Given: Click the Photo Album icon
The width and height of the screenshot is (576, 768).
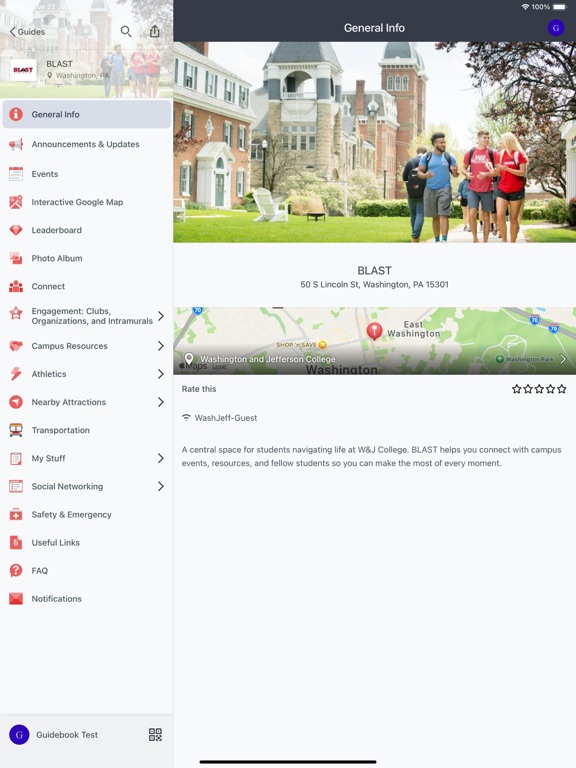Looking at the screenshot, I should click(x=16, y=258).
